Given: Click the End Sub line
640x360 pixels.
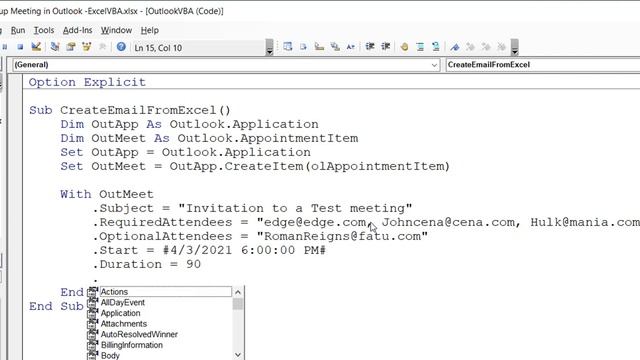Looking at the screenshot, I should (x=56, y=306).
